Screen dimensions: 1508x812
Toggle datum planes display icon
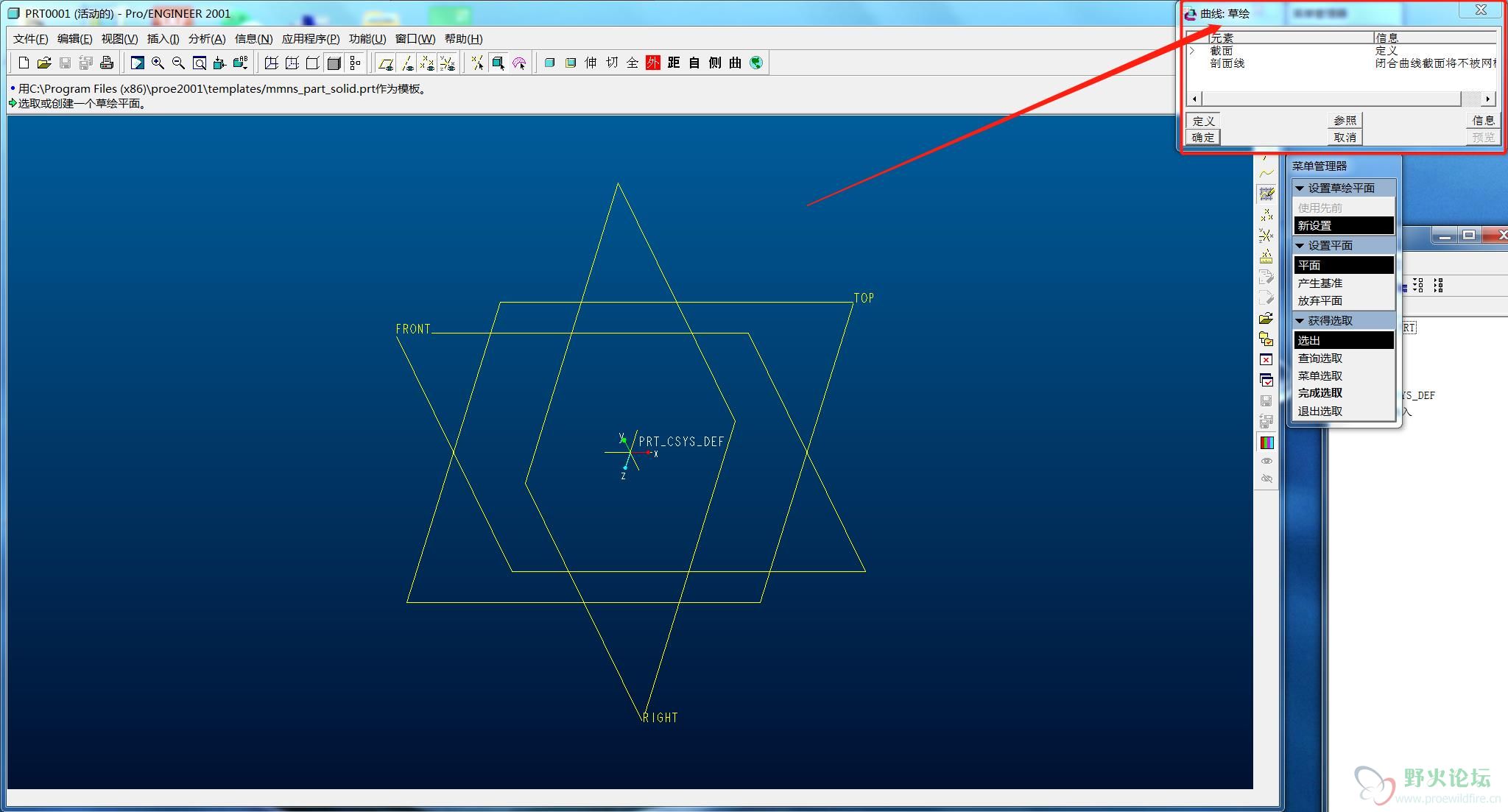point(385,63)
